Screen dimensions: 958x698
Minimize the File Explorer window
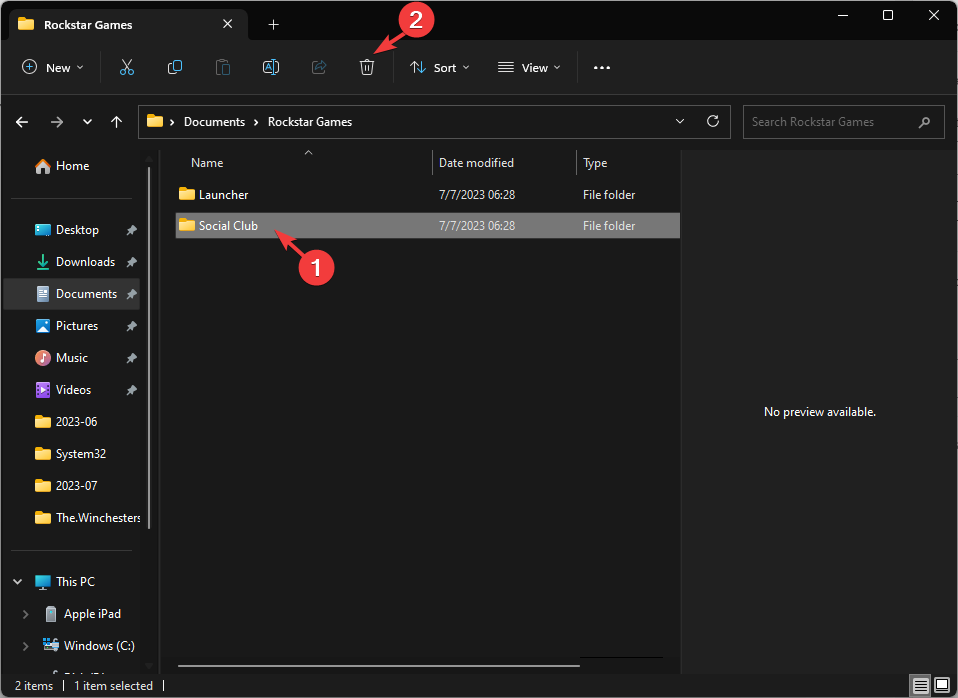843,15
